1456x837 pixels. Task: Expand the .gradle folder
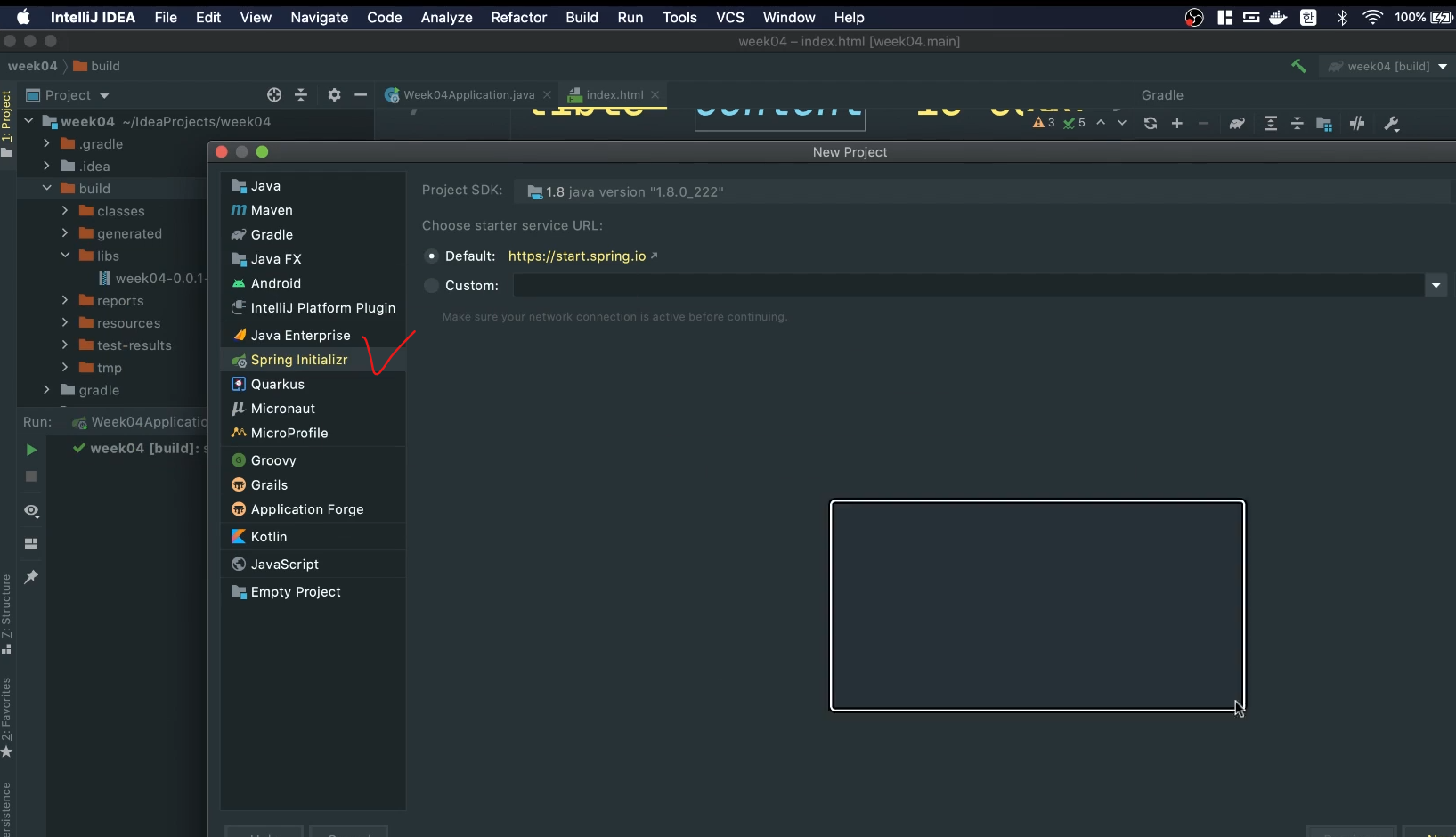click(47, 144)
